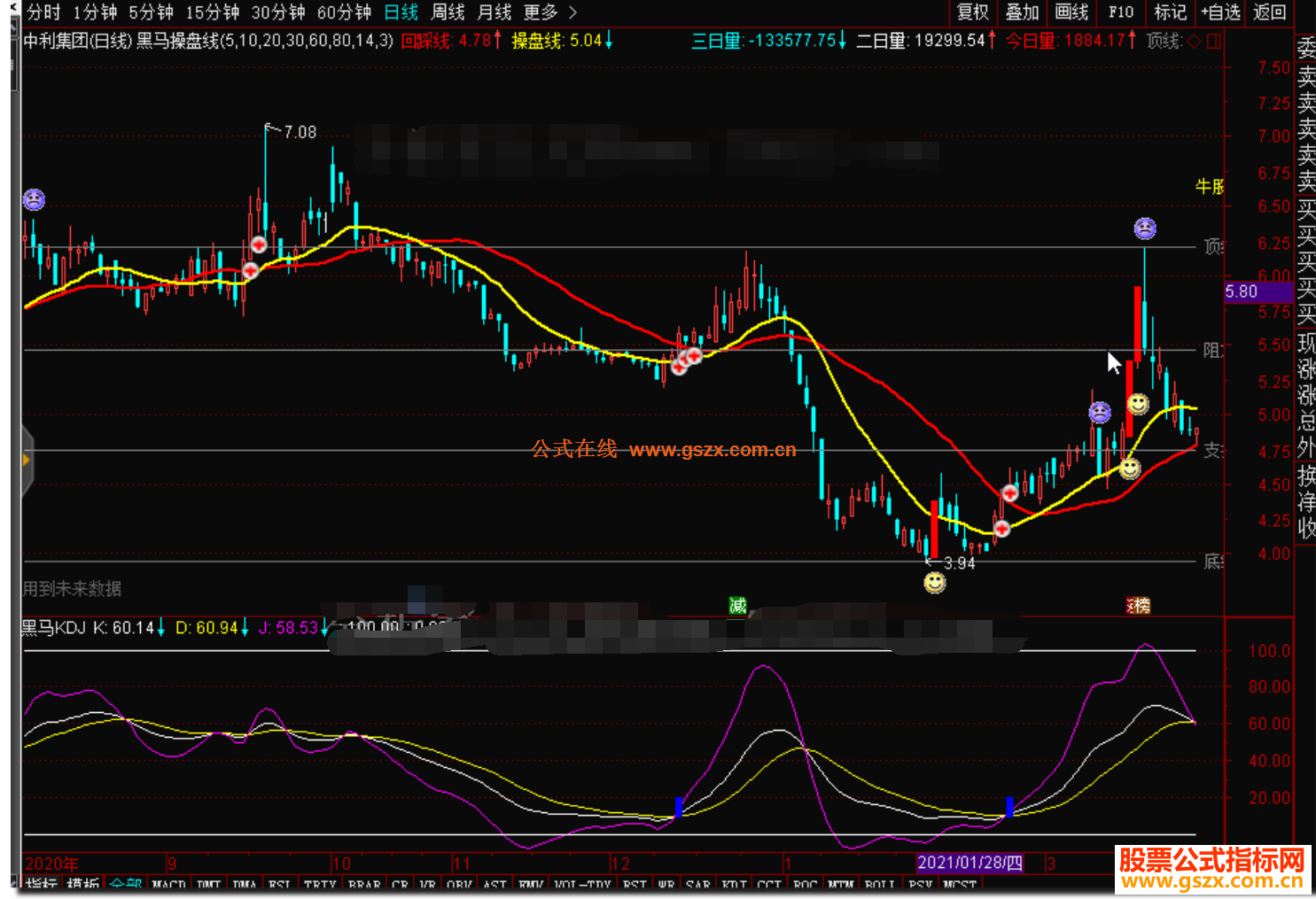Image resolution: width=1316 pixels, height=899 pixels.
Task: Select the MACD indicator tab
Action: tap(168, 884)
